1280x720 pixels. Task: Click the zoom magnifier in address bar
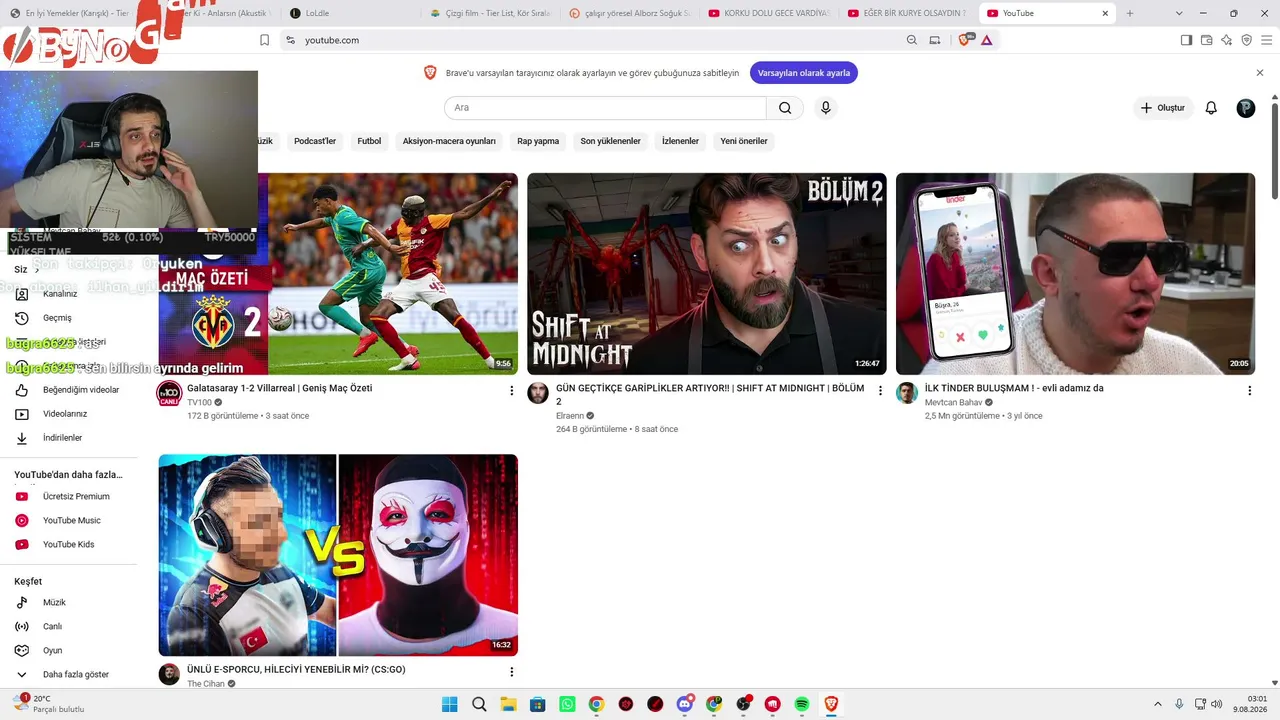pyautogui.click(x=911, y=40)
